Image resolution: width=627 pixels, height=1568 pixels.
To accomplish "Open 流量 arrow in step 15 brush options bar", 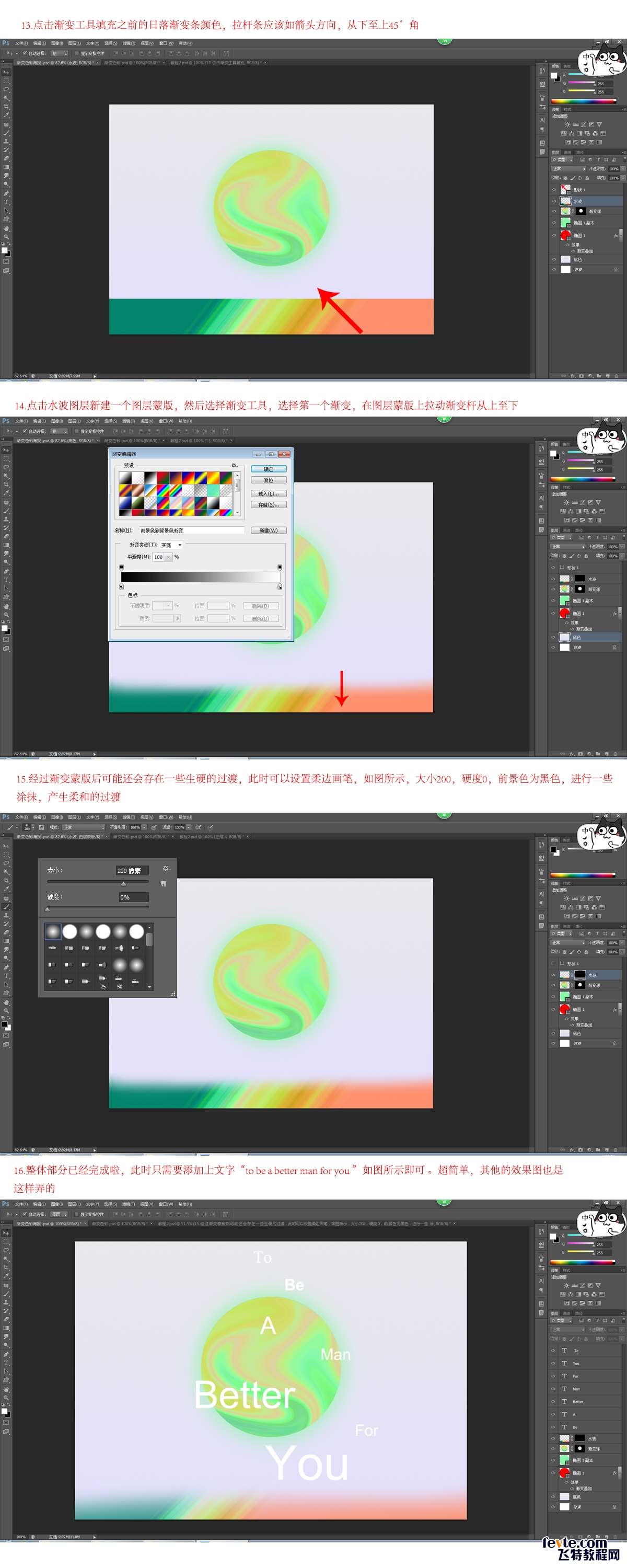I will 189,827.
